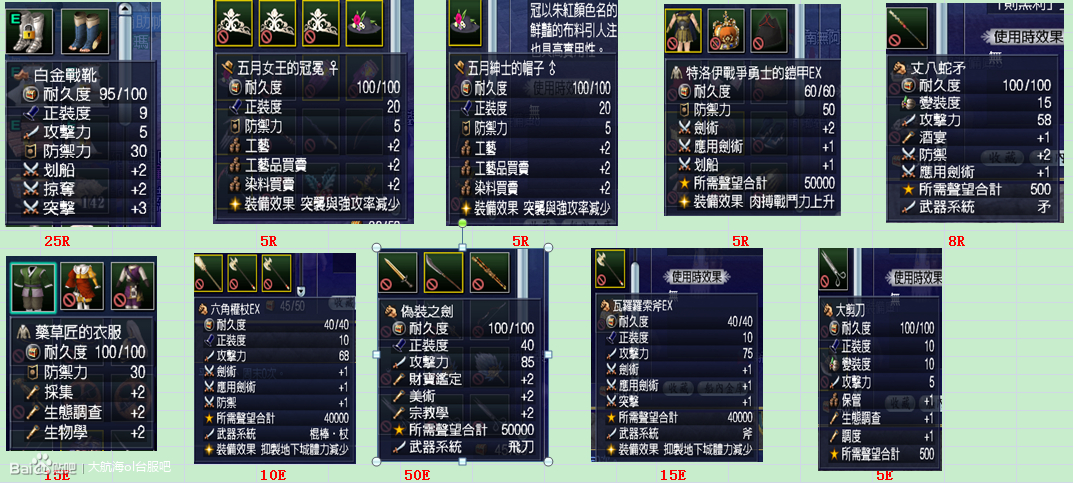Click scroll-down arrow beside hex staff icons
Screen dimensions: 1073x483
(x=300, y=291)
